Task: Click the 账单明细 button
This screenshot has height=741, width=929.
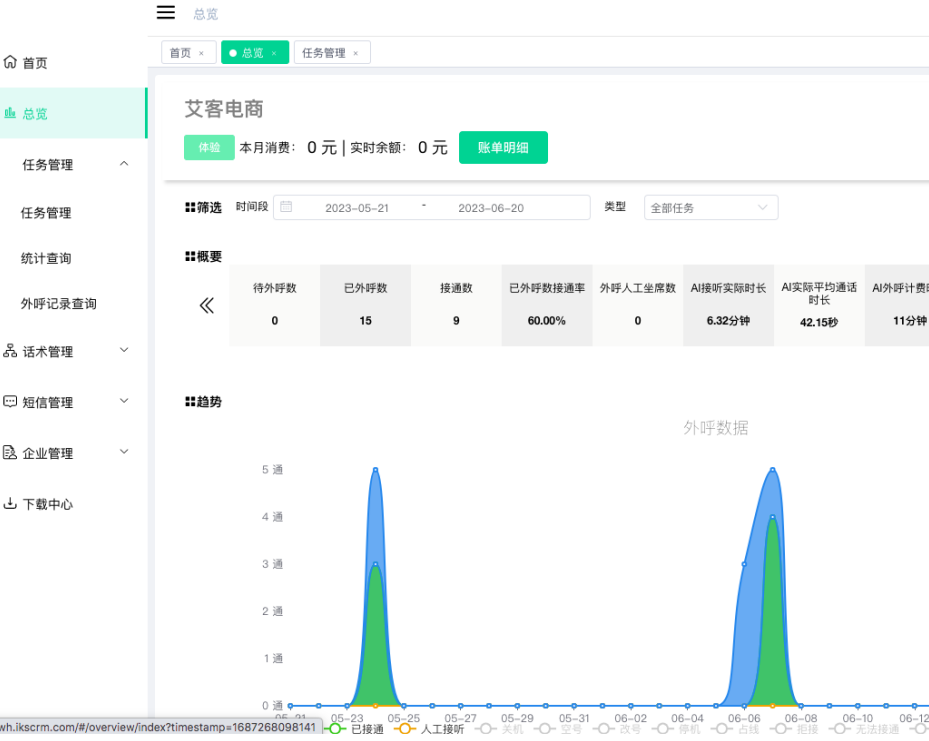Action: click(503, 148)
